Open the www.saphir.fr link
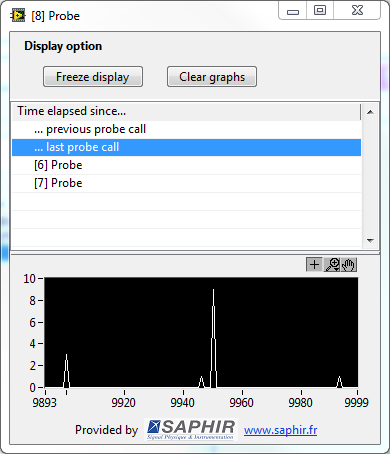 (280, 430)
